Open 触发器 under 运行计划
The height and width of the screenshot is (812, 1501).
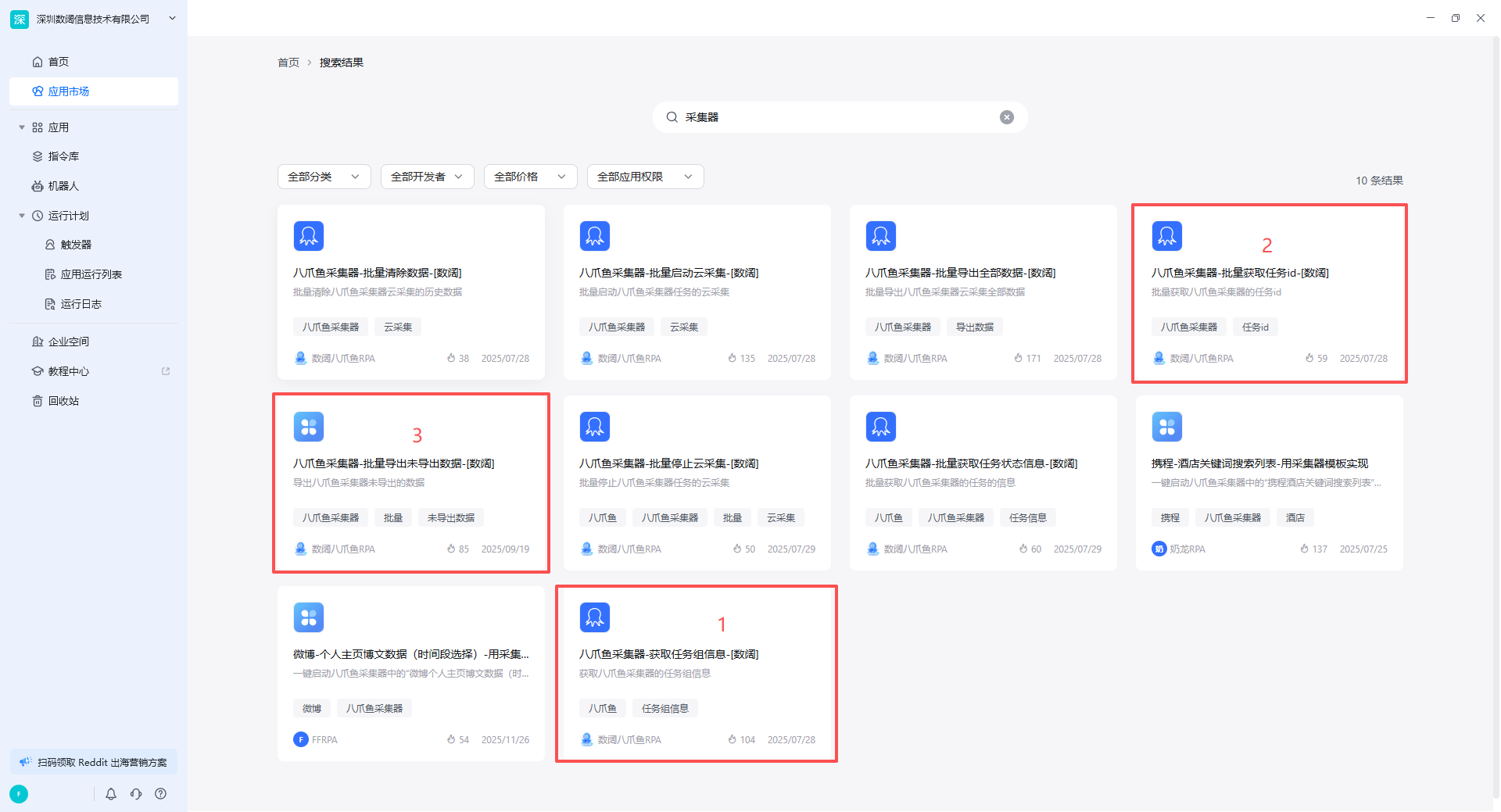click(94, 245)
